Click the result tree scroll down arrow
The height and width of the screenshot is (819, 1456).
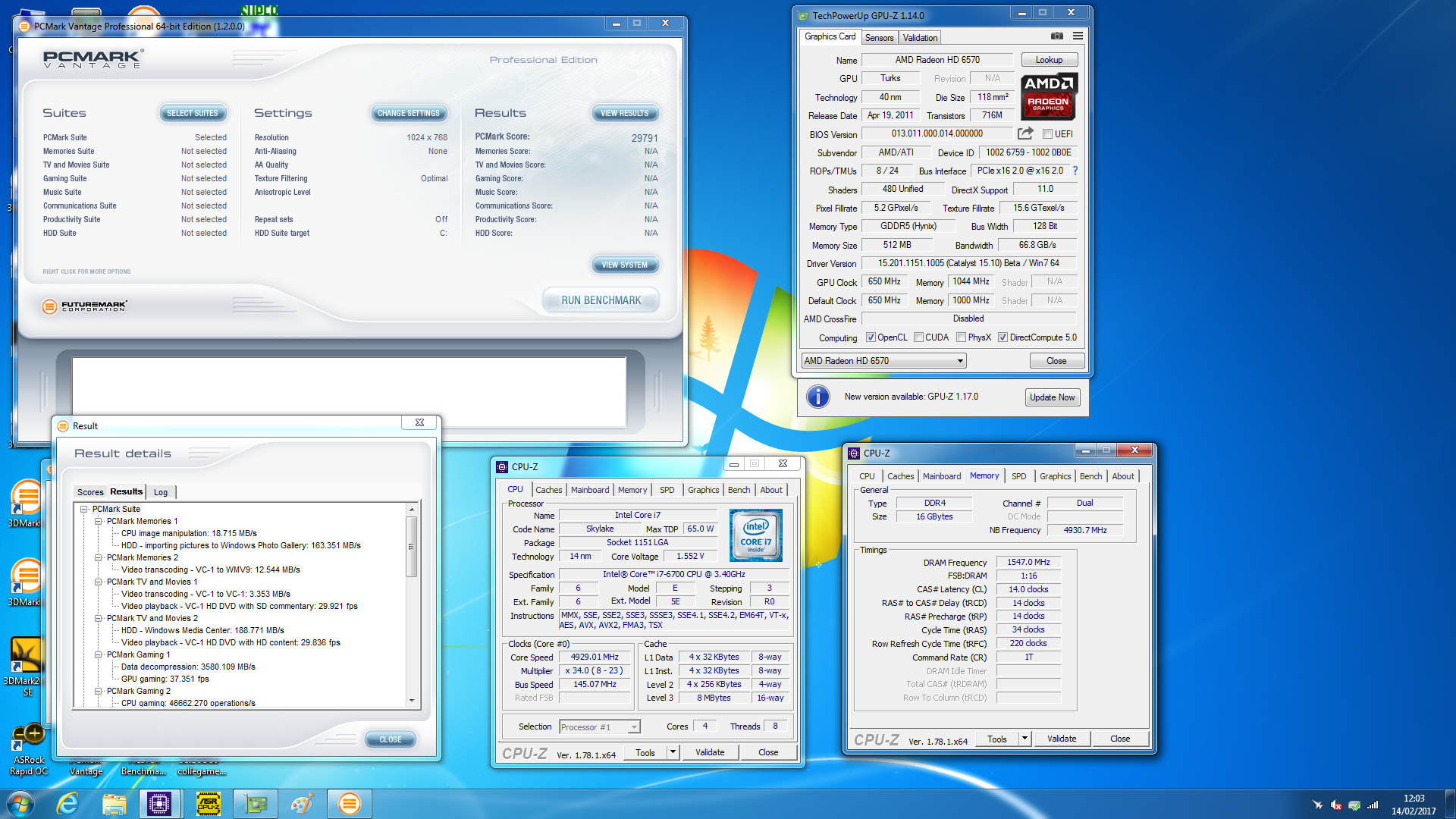point(411,701)
